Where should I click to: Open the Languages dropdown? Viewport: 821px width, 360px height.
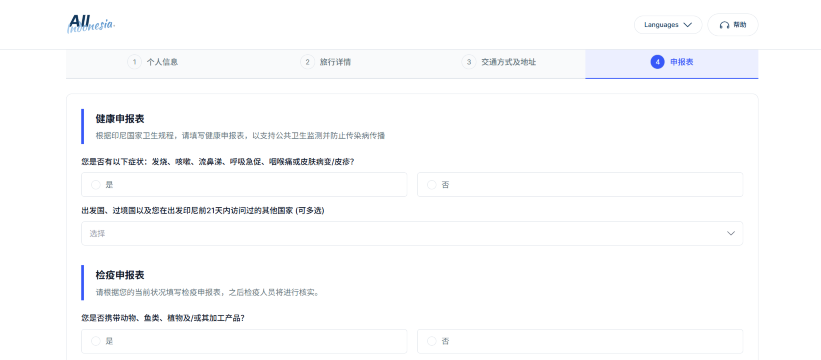click(x=668, y=25)
